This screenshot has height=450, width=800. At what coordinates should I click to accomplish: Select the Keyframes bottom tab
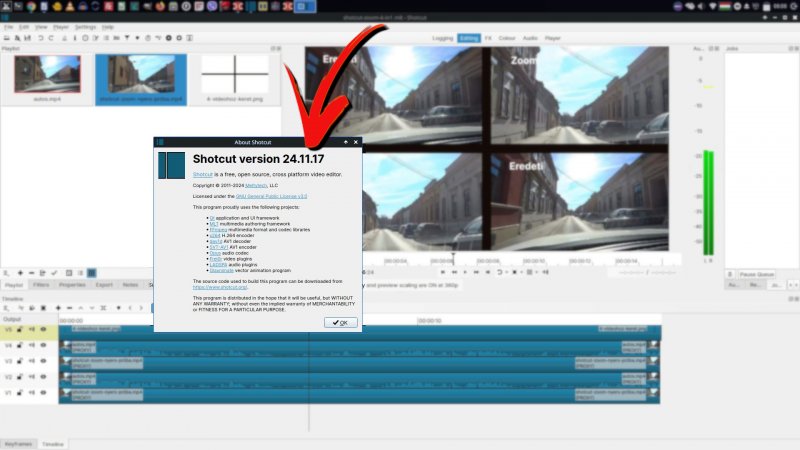point(18,444)
